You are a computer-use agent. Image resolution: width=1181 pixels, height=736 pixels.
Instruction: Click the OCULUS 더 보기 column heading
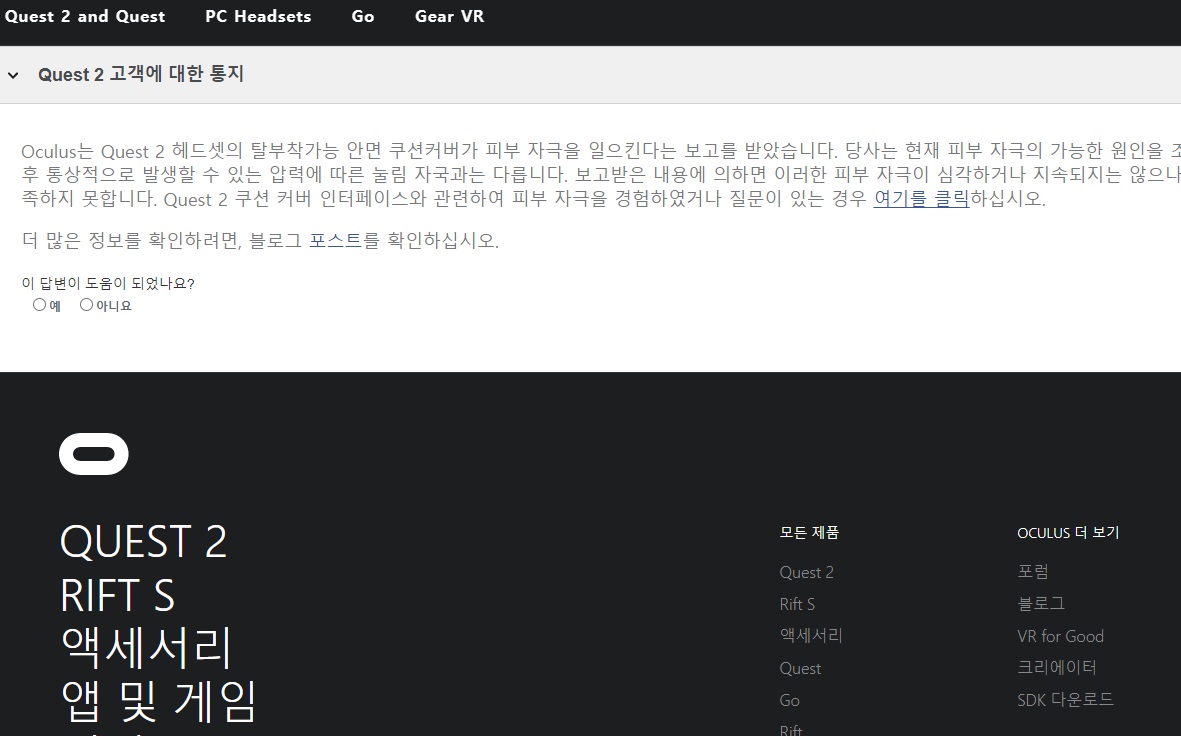coord(1068,533)
